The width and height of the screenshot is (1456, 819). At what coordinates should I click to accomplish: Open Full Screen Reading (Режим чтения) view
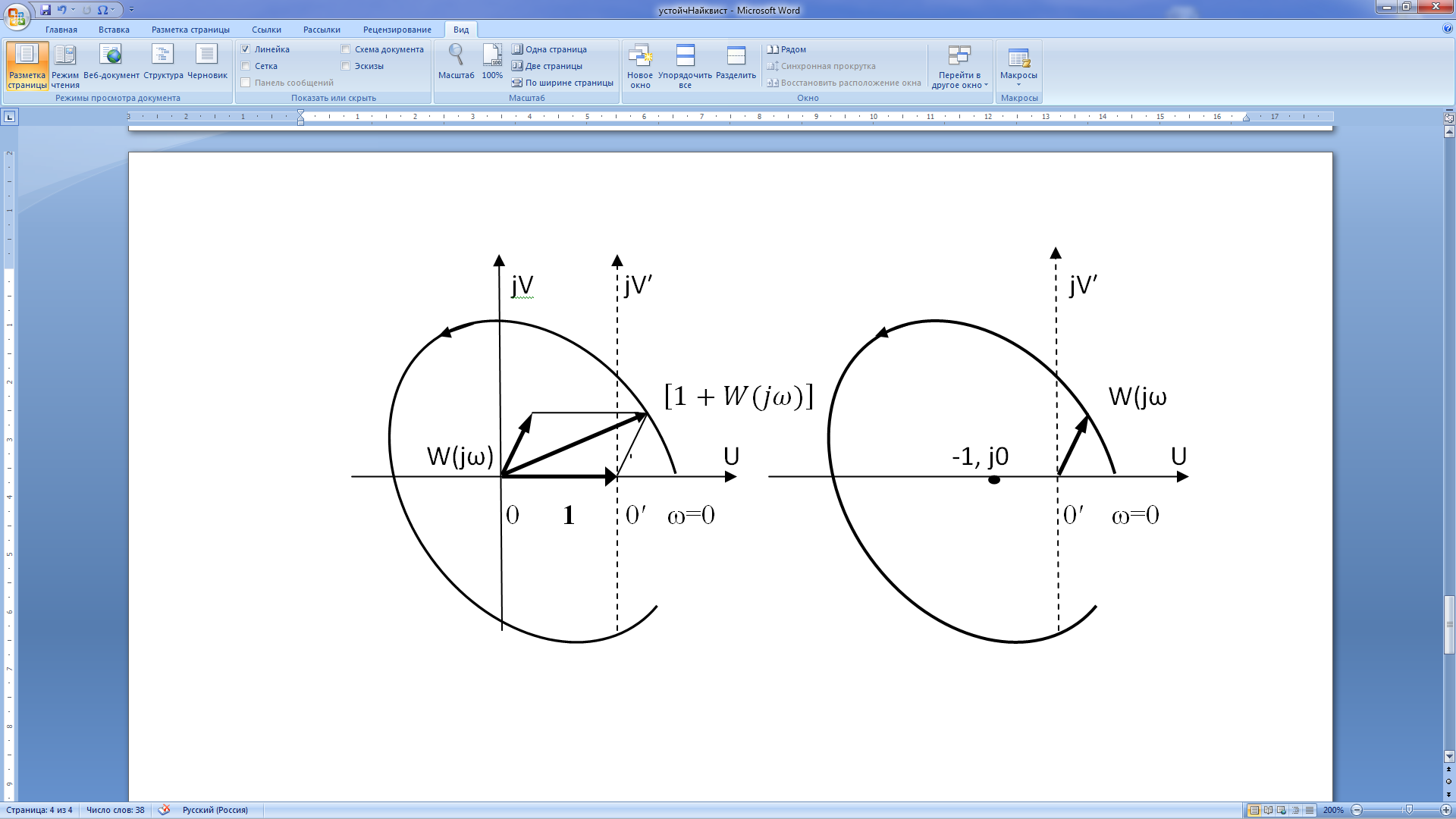[65, 66]
